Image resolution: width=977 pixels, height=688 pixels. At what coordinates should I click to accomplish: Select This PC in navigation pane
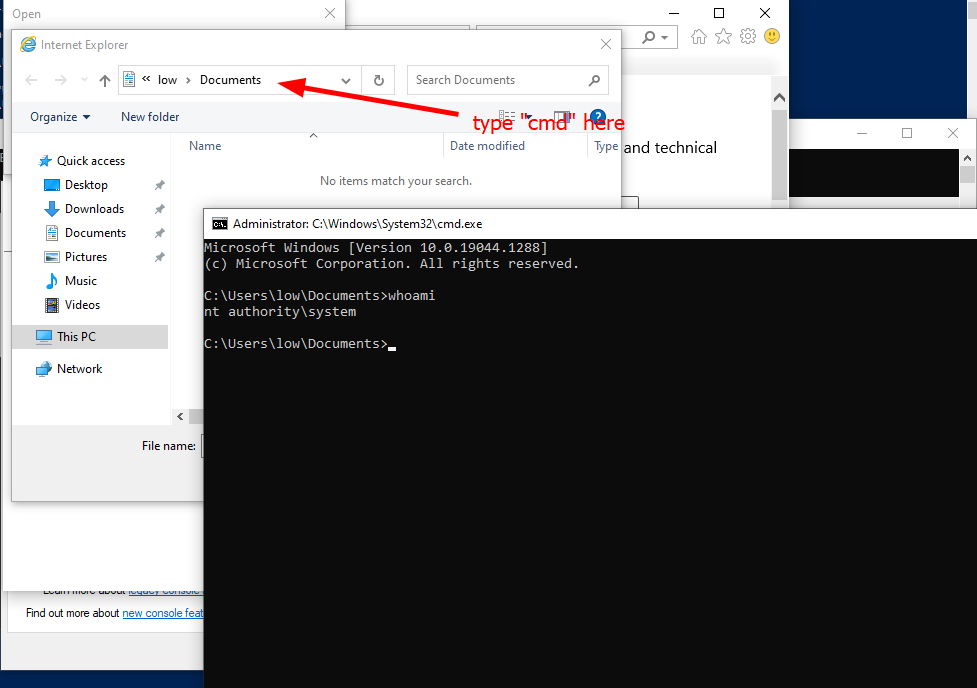(x=76, y=337)
